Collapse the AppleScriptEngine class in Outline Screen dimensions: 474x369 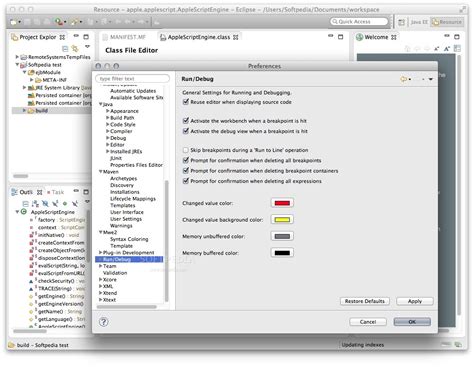[17, 212]
